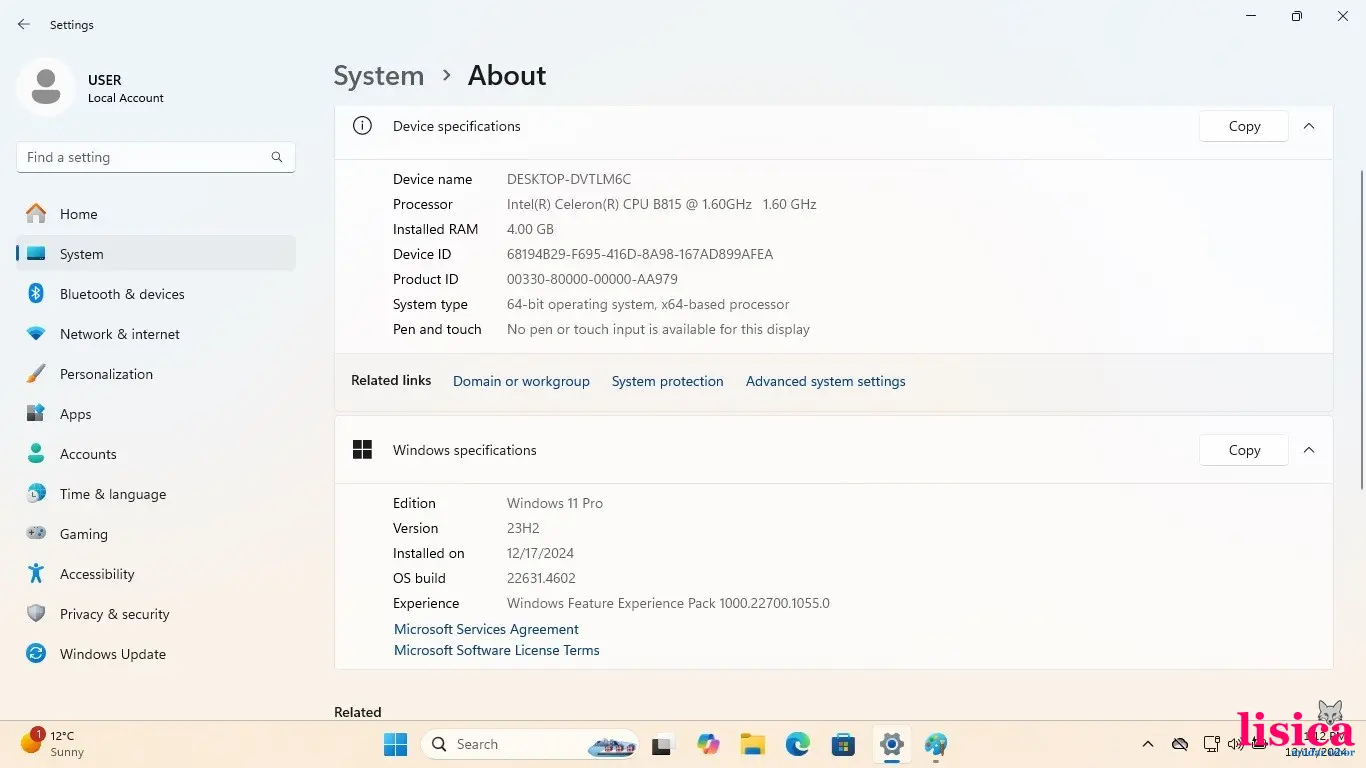The image size is (1366, 768).
Task: Open the Gaming settings section
Action: (83, 534)
